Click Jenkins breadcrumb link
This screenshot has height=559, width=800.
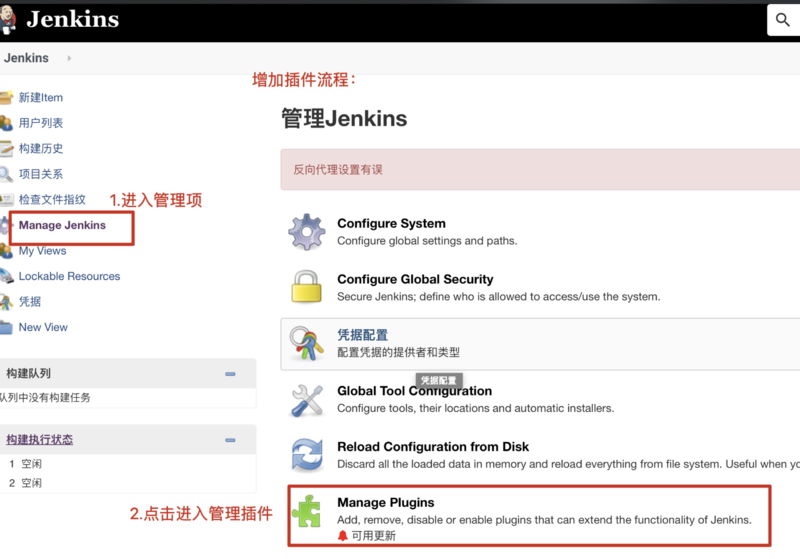(x=26, y=58)
